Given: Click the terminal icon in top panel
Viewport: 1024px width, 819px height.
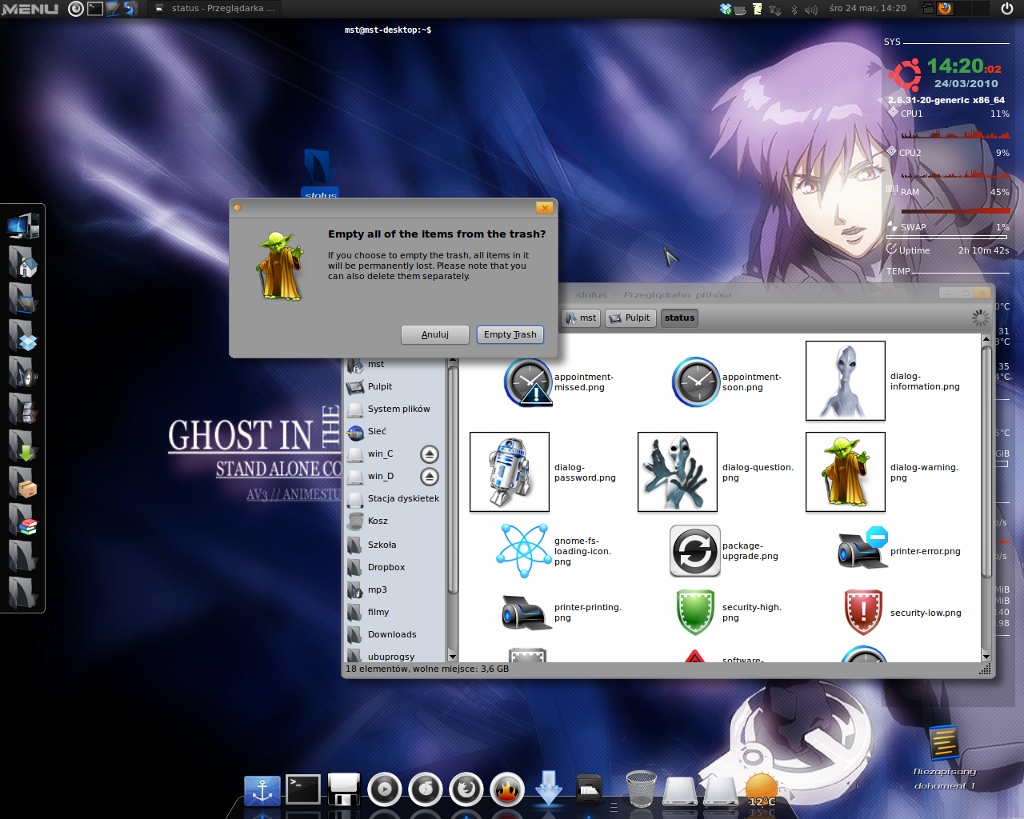Looking at the screenshot, I should 95,8.
